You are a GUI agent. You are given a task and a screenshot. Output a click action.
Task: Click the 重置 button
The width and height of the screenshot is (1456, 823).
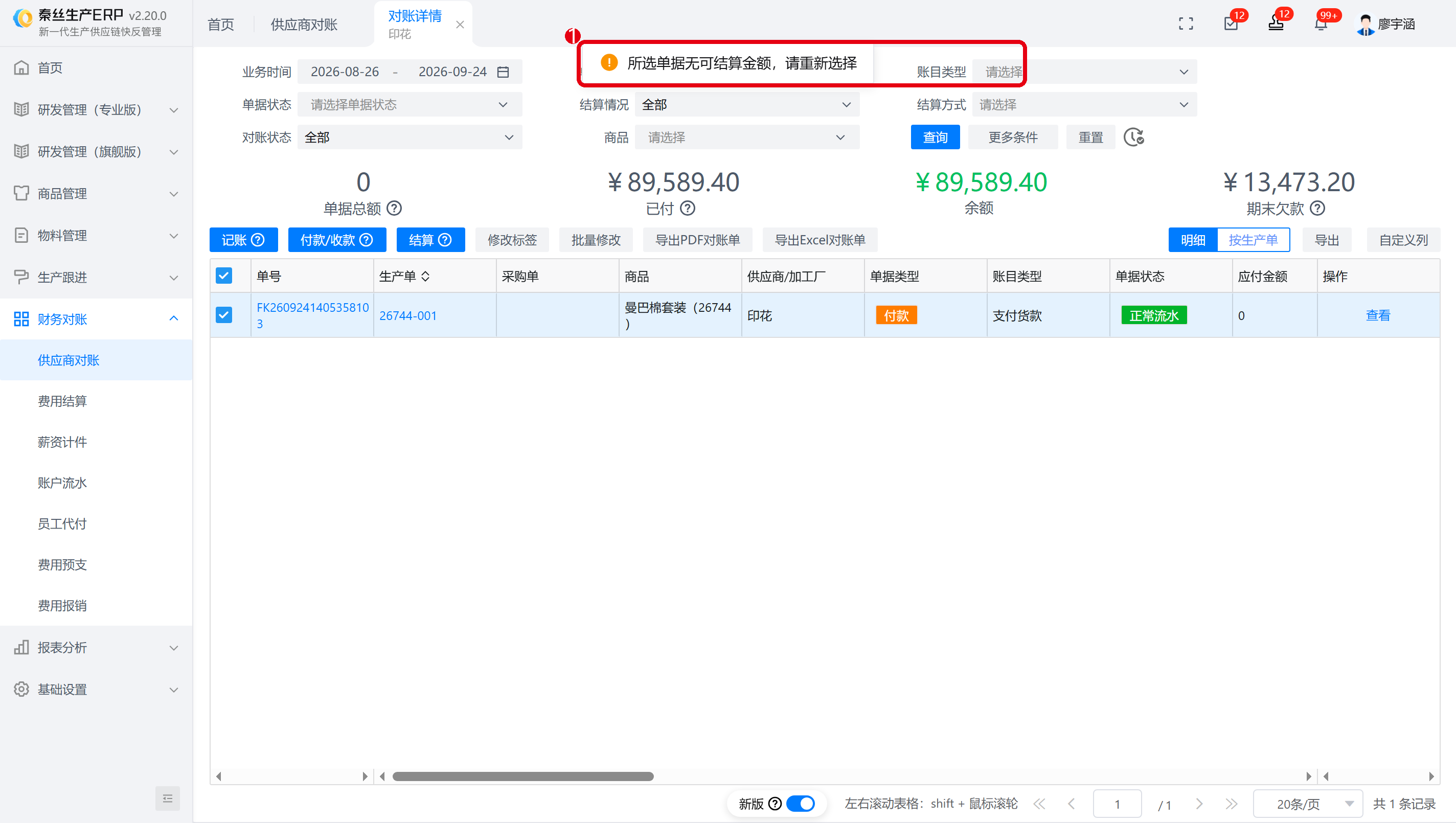(1090, 138)
